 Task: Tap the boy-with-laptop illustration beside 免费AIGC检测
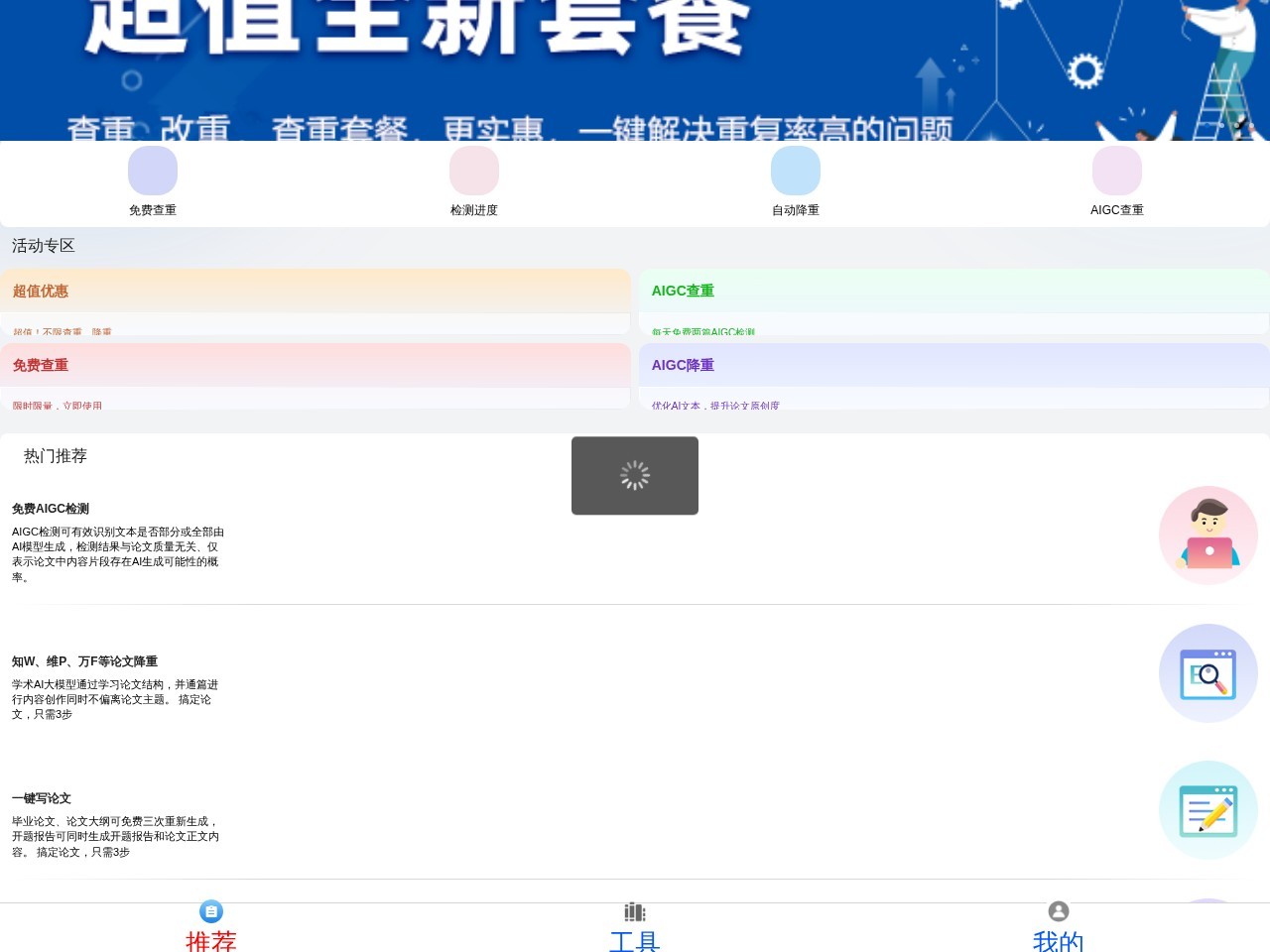click(1207, 535)
